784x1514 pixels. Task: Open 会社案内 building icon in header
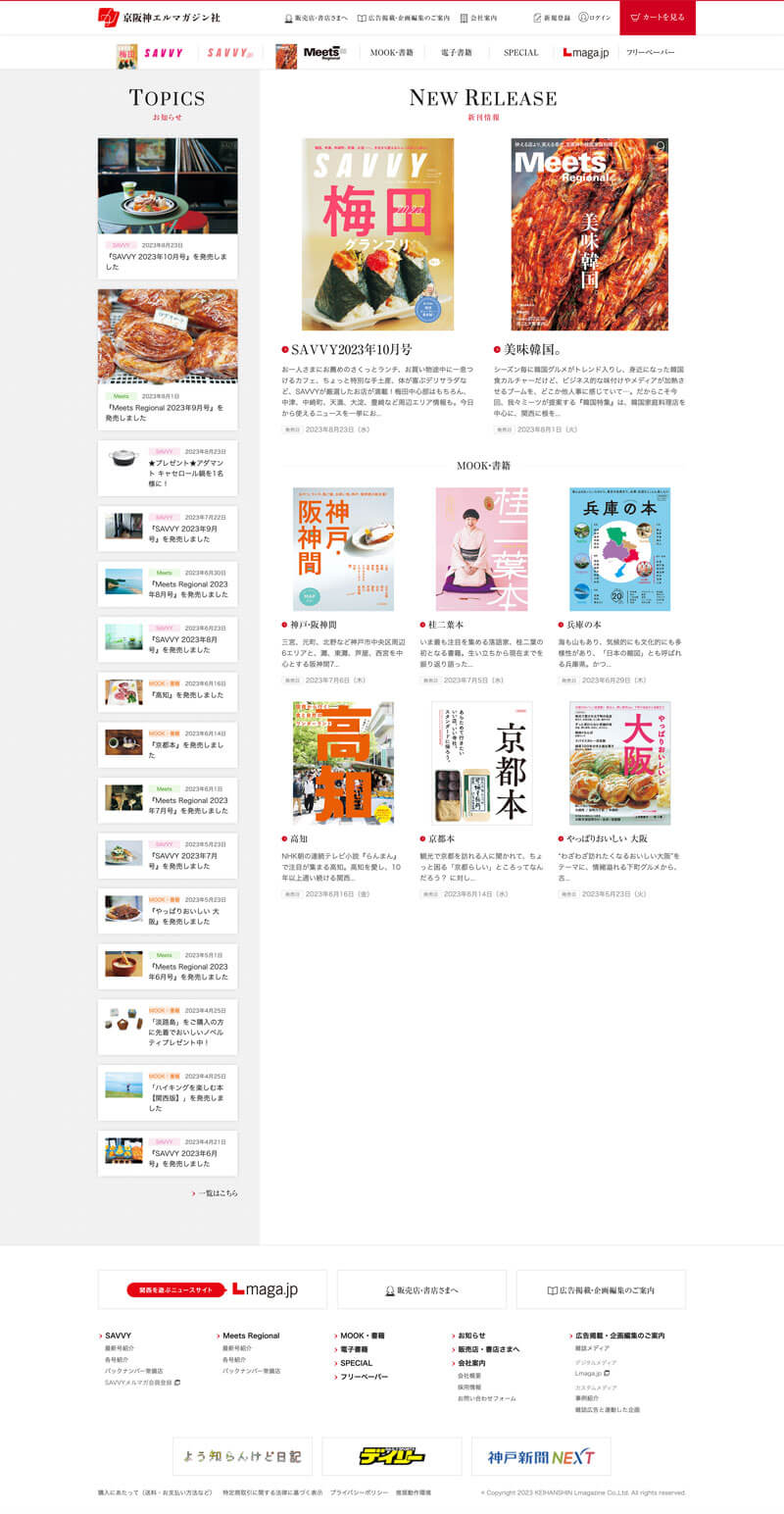(464, 18)
